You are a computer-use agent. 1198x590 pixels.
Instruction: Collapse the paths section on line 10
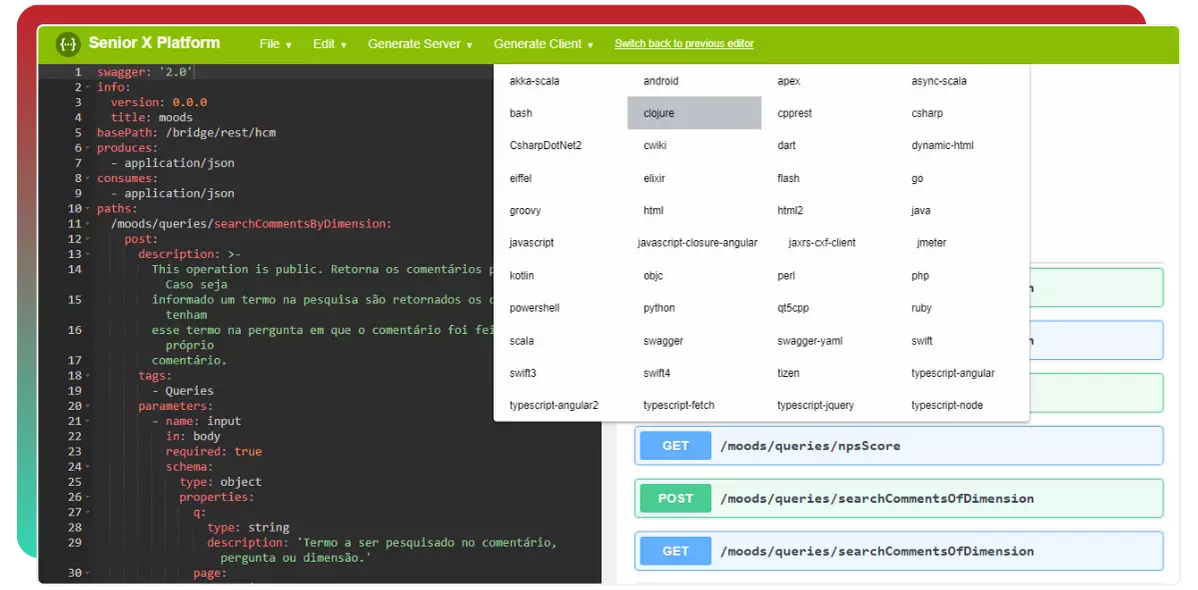(x=88, y=209)
